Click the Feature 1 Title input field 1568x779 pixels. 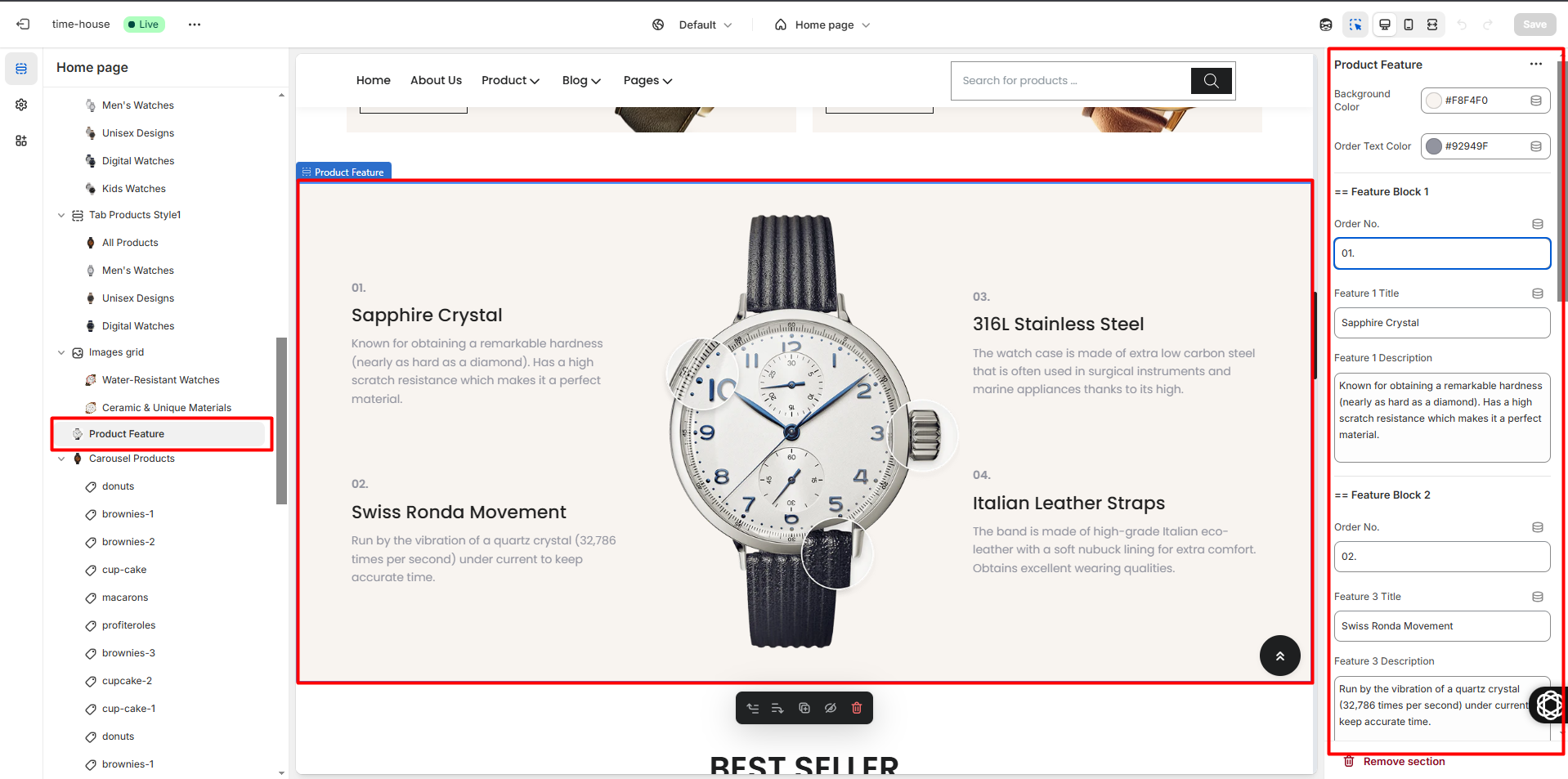coord(1442,323)
